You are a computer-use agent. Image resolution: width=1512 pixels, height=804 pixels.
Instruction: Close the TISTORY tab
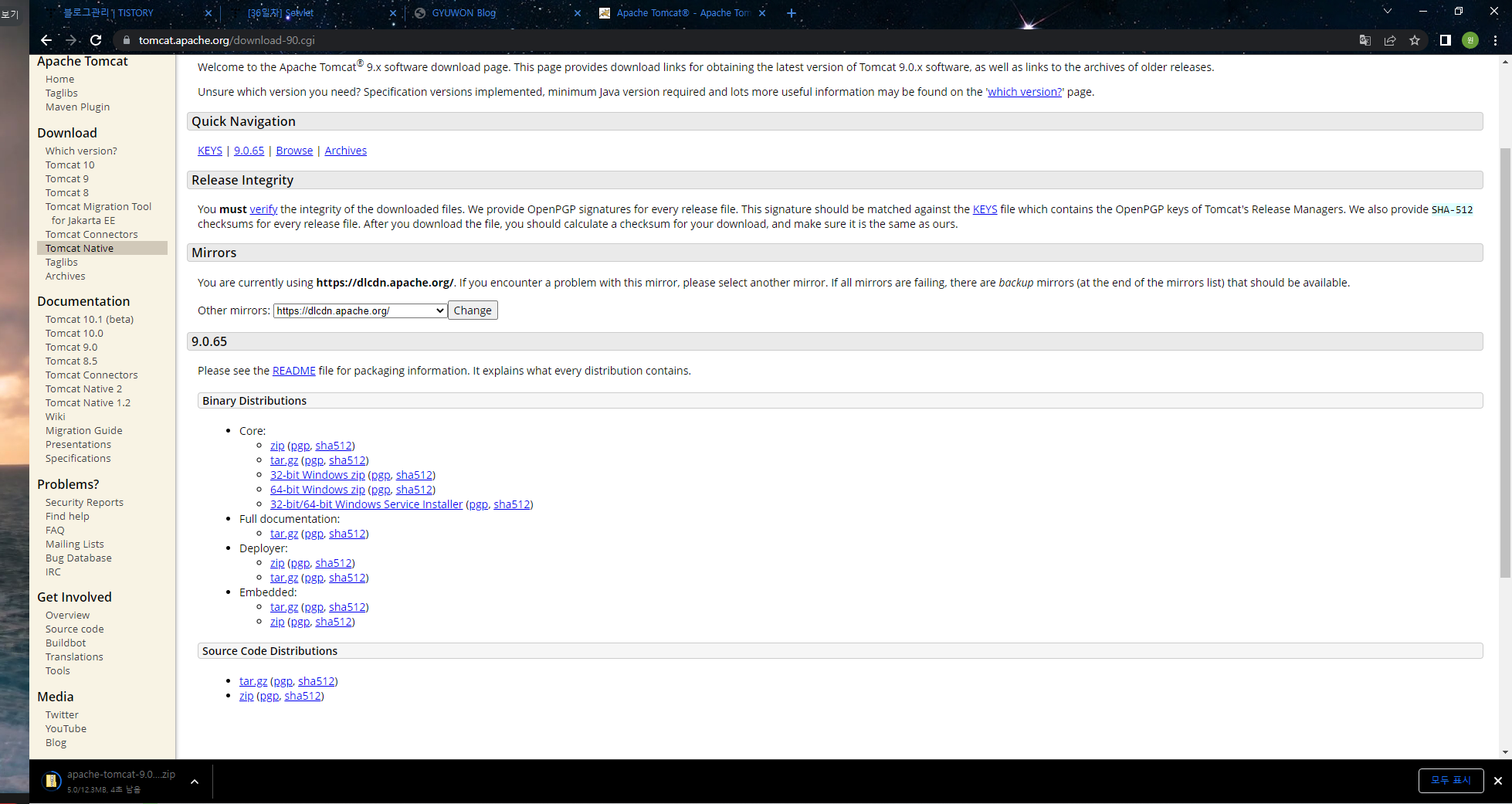[x=208, y=13]
